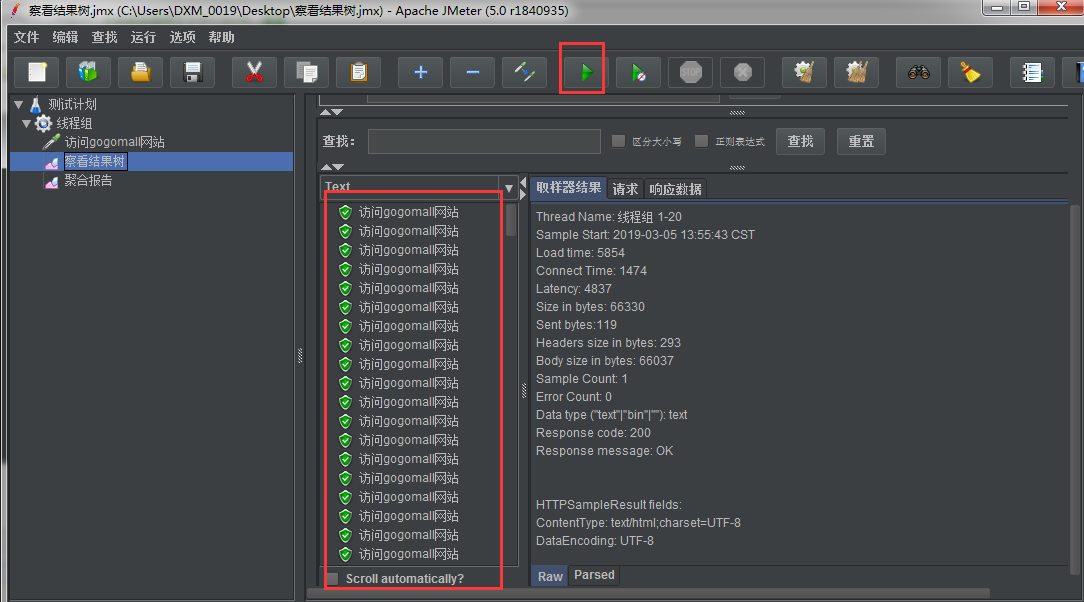Enable 正则表达式 regex checkbox

(701, 141)
